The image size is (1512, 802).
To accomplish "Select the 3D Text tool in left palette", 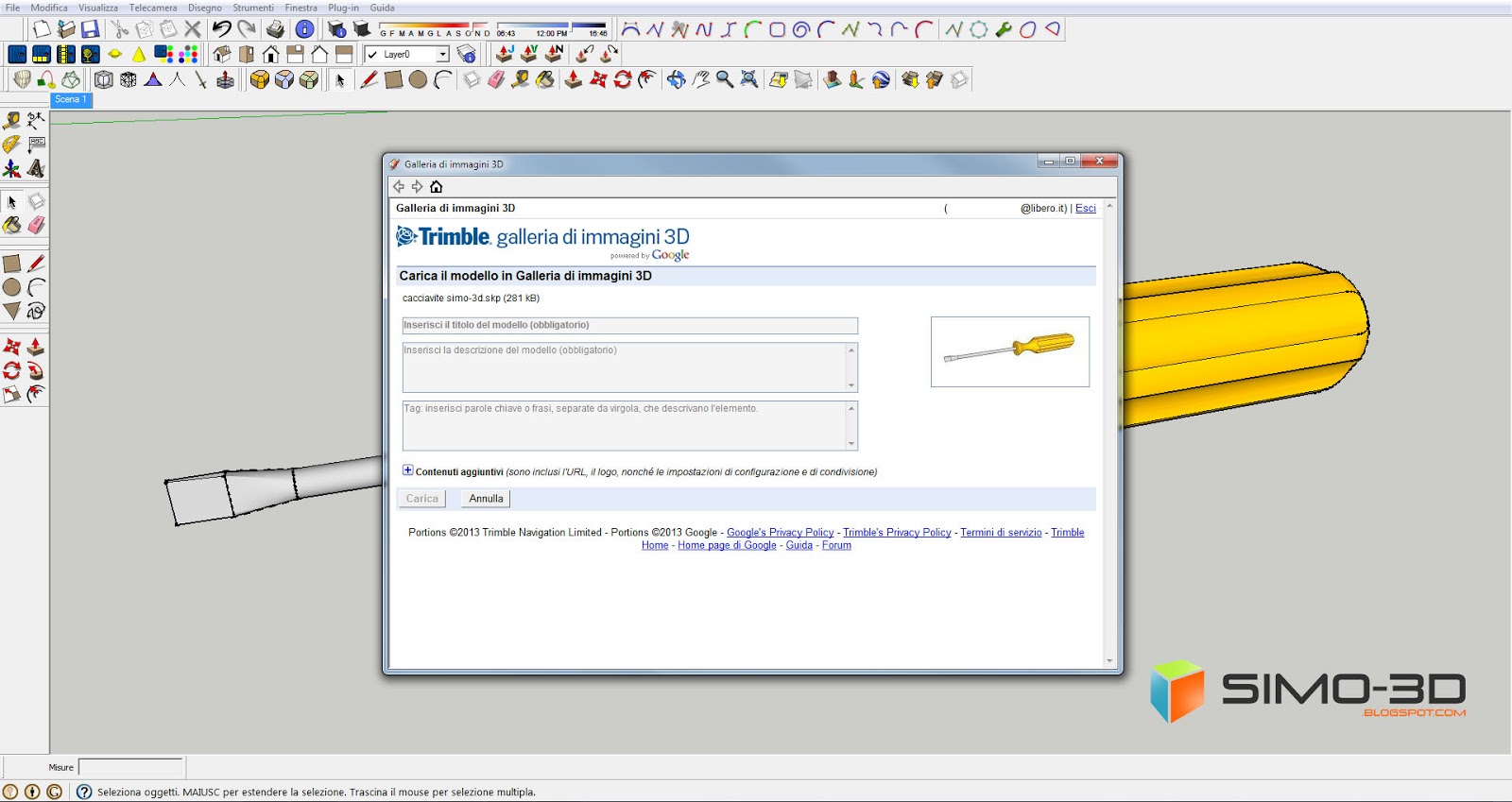I will click(x=36, y=169).
